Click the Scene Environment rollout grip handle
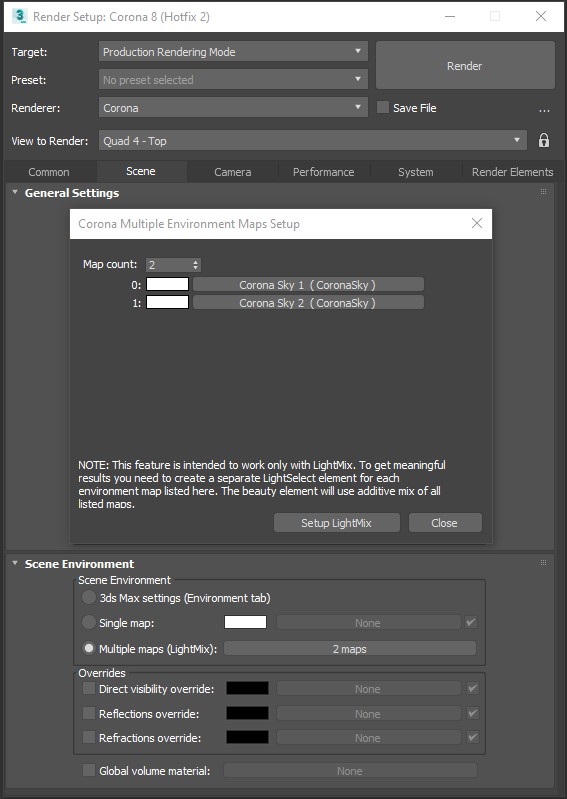 543,563
